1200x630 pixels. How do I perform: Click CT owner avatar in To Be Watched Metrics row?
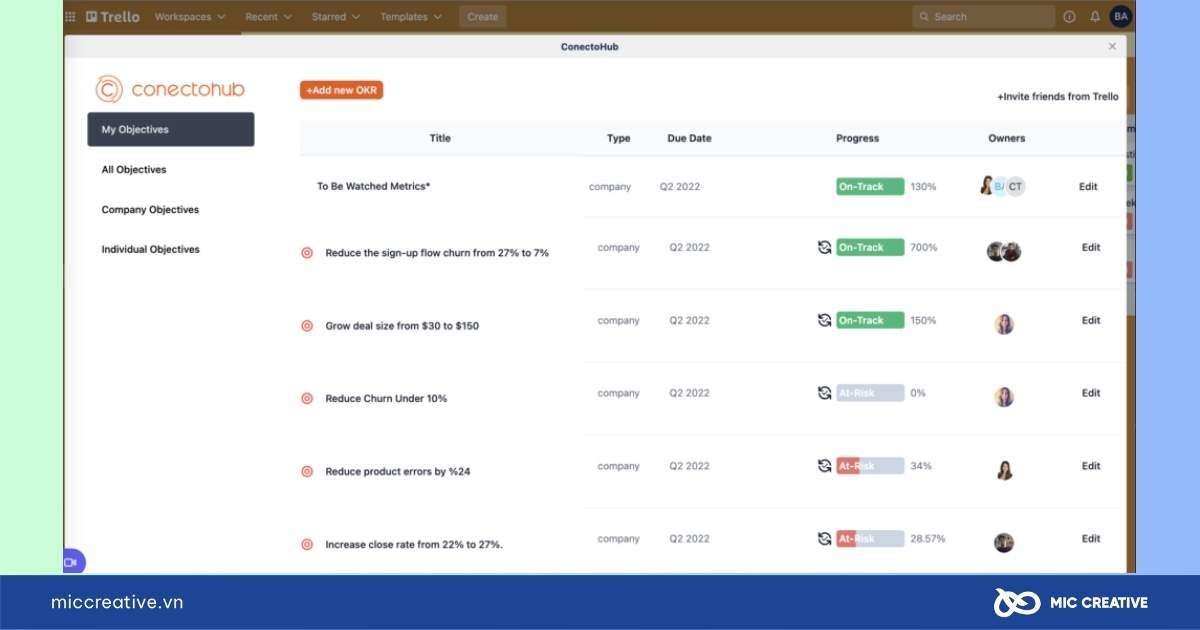tap(1015, 186)
